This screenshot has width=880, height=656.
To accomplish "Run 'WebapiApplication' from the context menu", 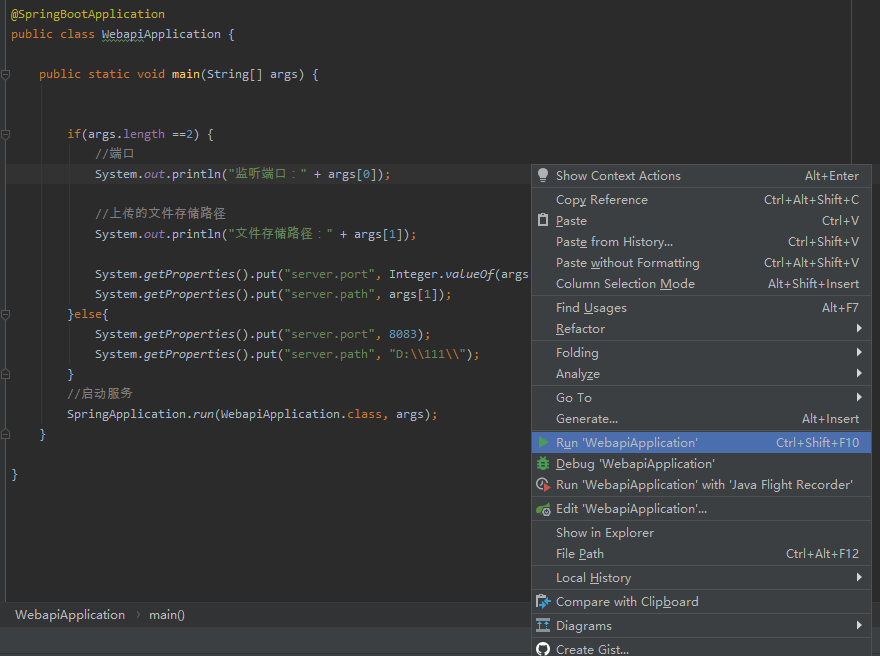I will point(701,443).
